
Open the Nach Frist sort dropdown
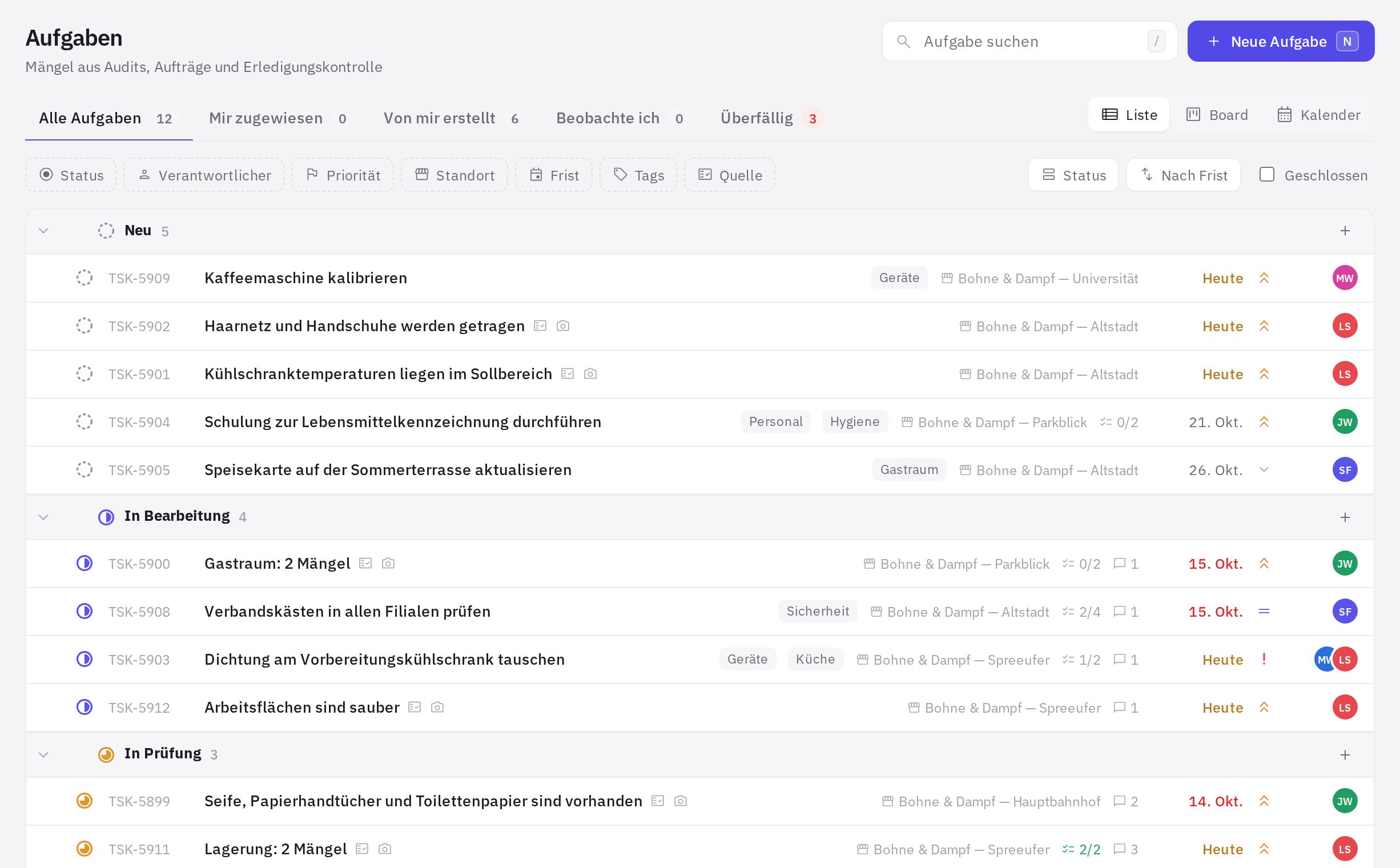click(x=1184, y=175)
